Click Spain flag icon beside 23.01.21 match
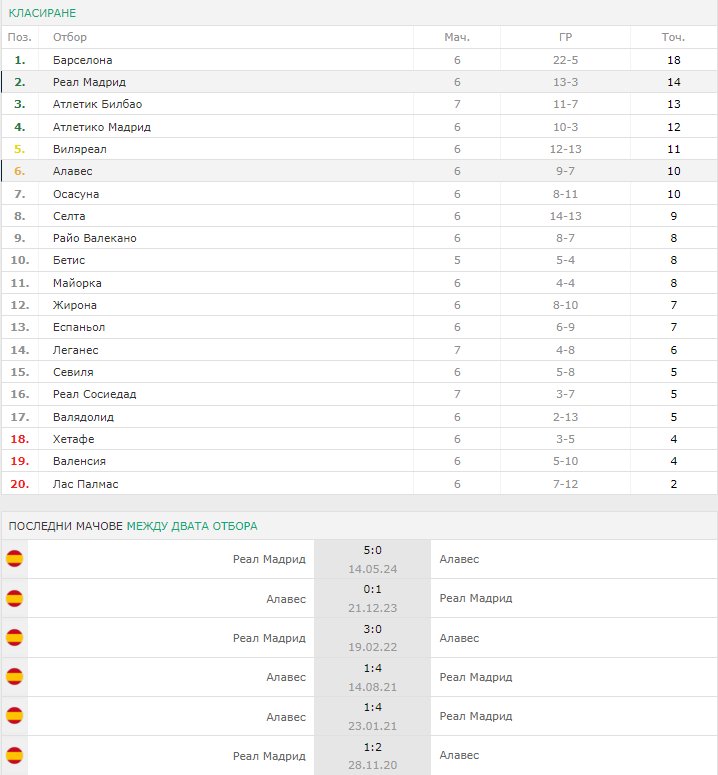This screenshot has width=718, height=775. pos(14,716)
